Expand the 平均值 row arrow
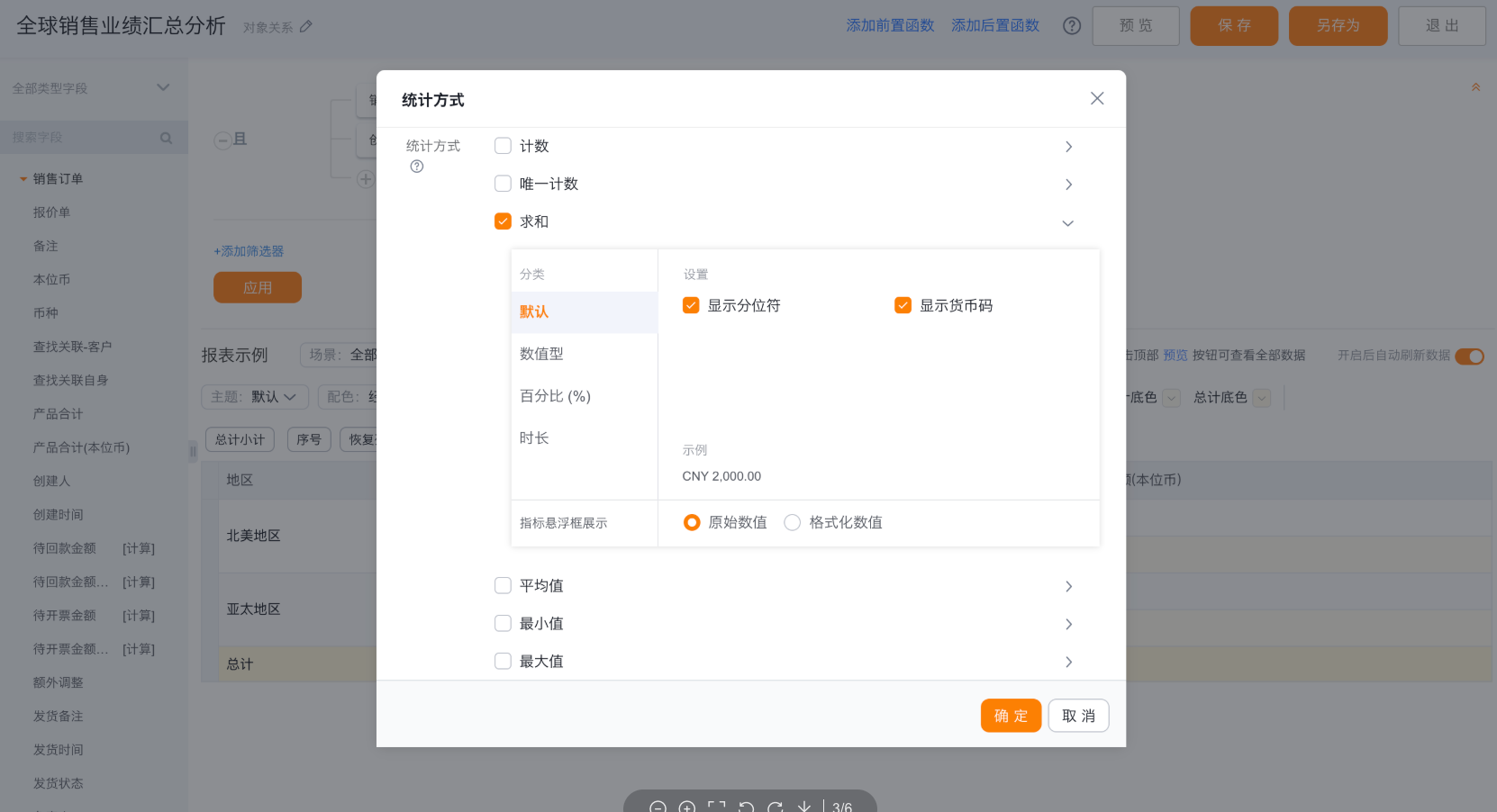This screenshot has width=1497, height=812. (x=1068, y=586)
